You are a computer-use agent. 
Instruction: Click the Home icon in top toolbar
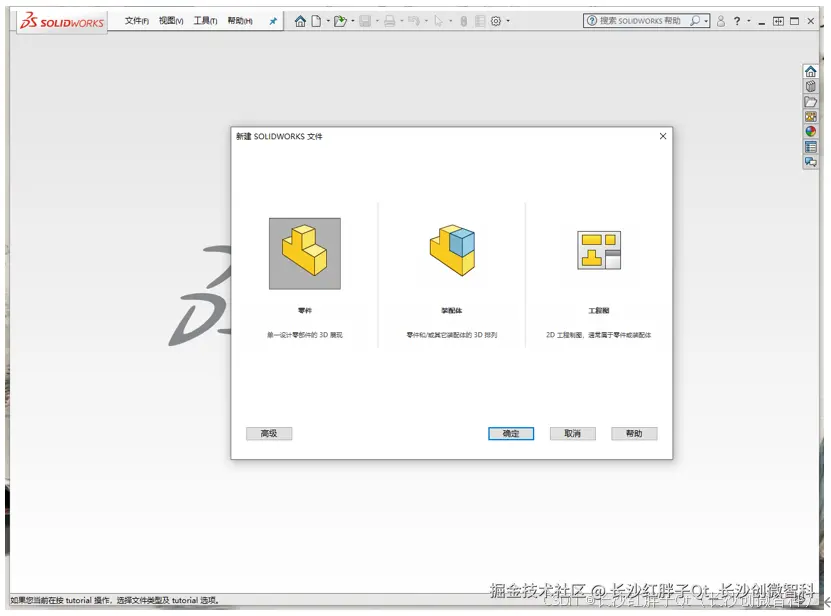(x=300, y=21)
